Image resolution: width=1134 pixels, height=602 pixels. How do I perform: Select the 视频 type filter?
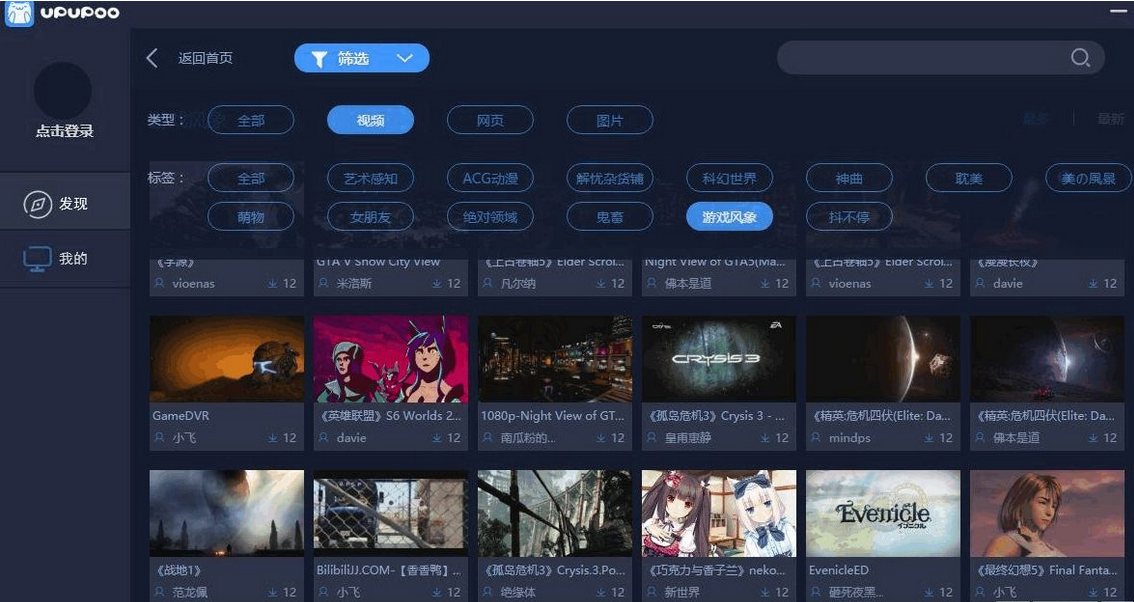pyautogui.click(x=370, y=120)
